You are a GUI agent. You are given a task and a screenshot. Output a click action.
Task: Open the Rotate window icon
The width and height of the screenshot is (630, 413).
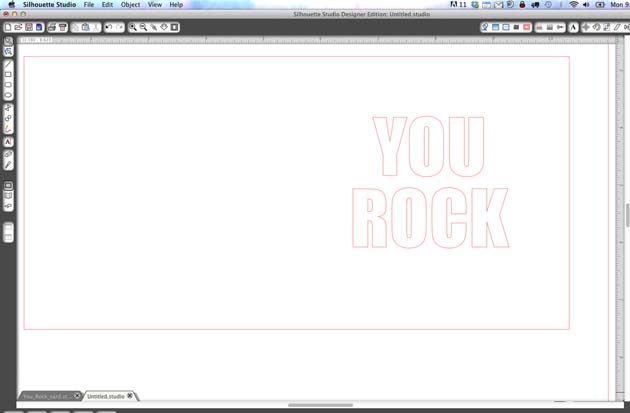click(x=596, y=27)
